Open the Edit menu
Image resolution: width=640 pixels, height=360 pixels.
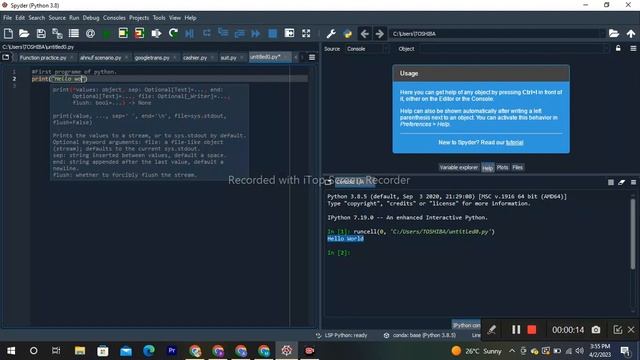[x=20, y=18]
